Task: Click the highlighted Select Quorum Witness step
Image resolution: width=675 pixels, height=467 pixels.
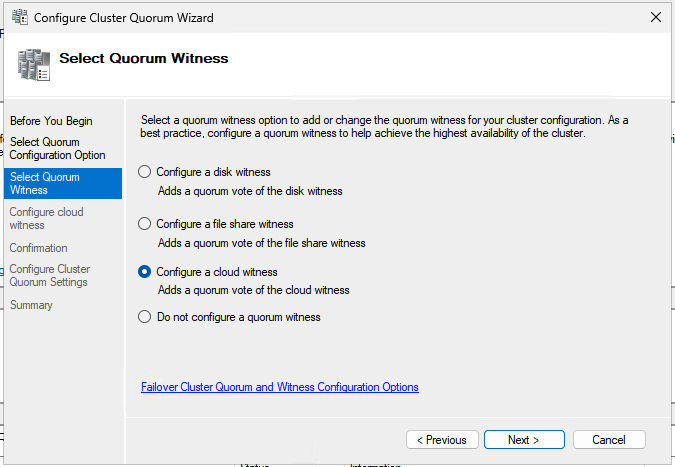Action: 45,183
